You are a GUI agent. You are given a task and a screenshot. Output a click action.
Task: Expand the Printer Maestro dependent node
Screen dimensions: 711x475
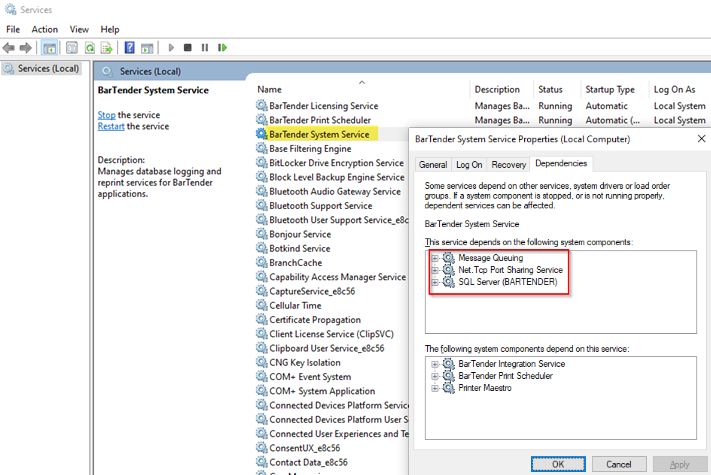coord(435,388)
